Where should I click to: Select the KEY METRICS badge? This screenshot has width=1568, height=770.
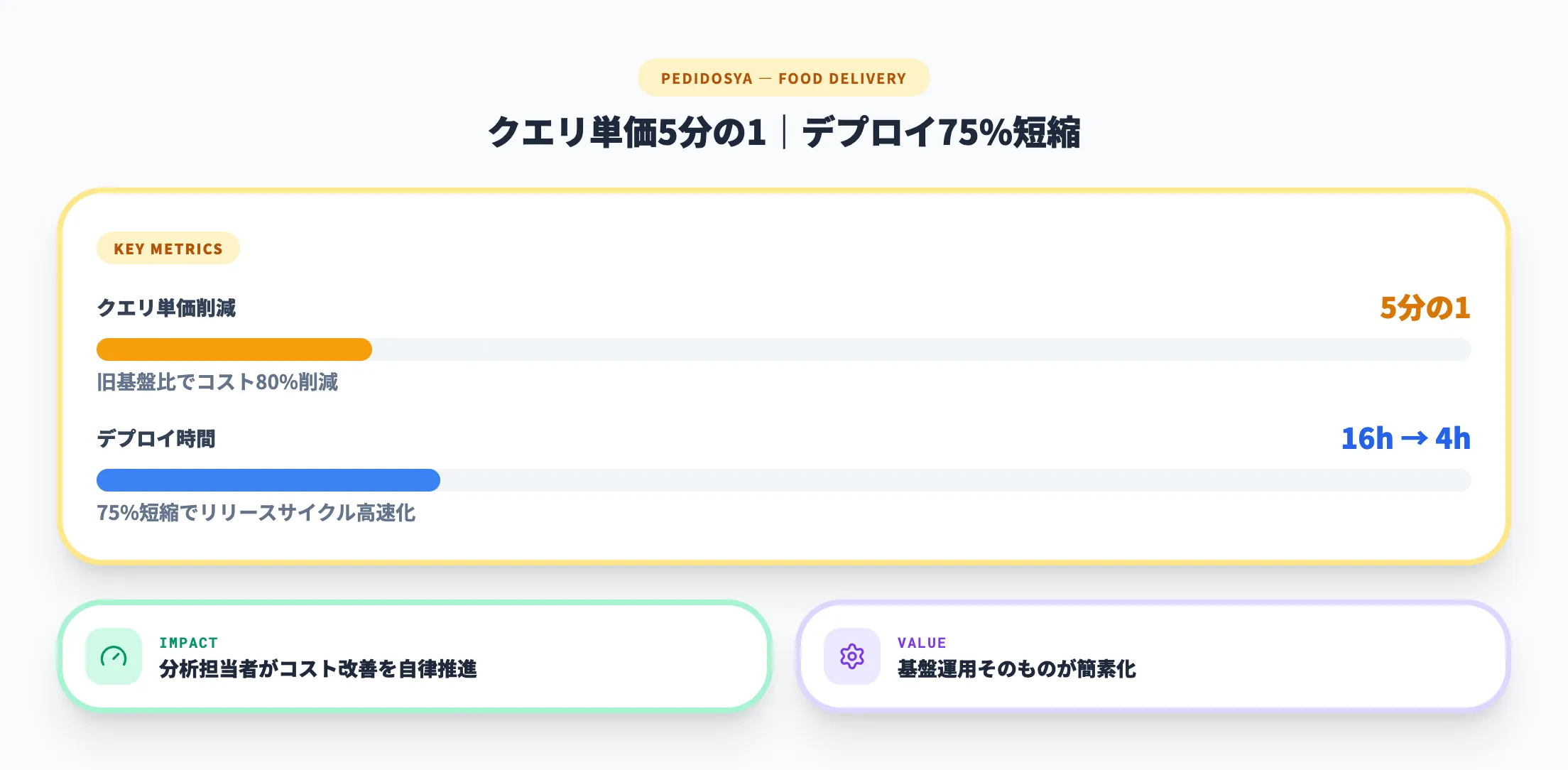click(x=168, y=249)
